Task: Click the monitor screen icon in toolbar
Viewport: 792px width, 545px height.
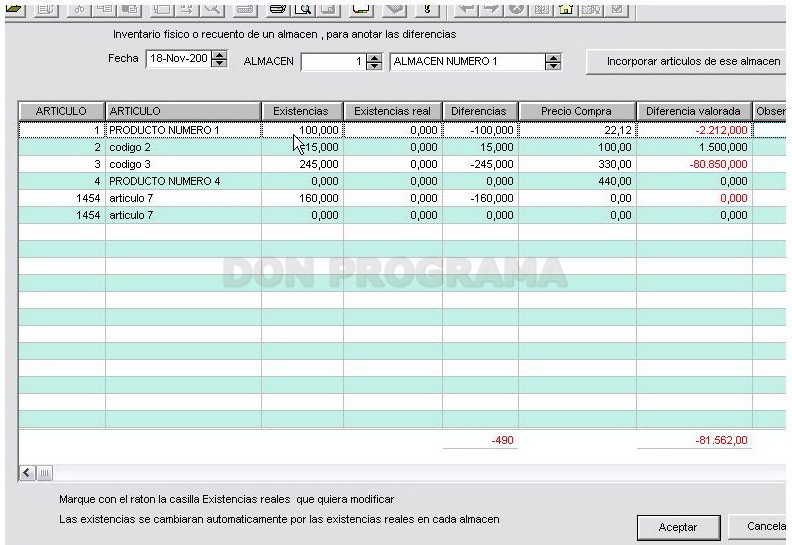Action: [361, 9]
